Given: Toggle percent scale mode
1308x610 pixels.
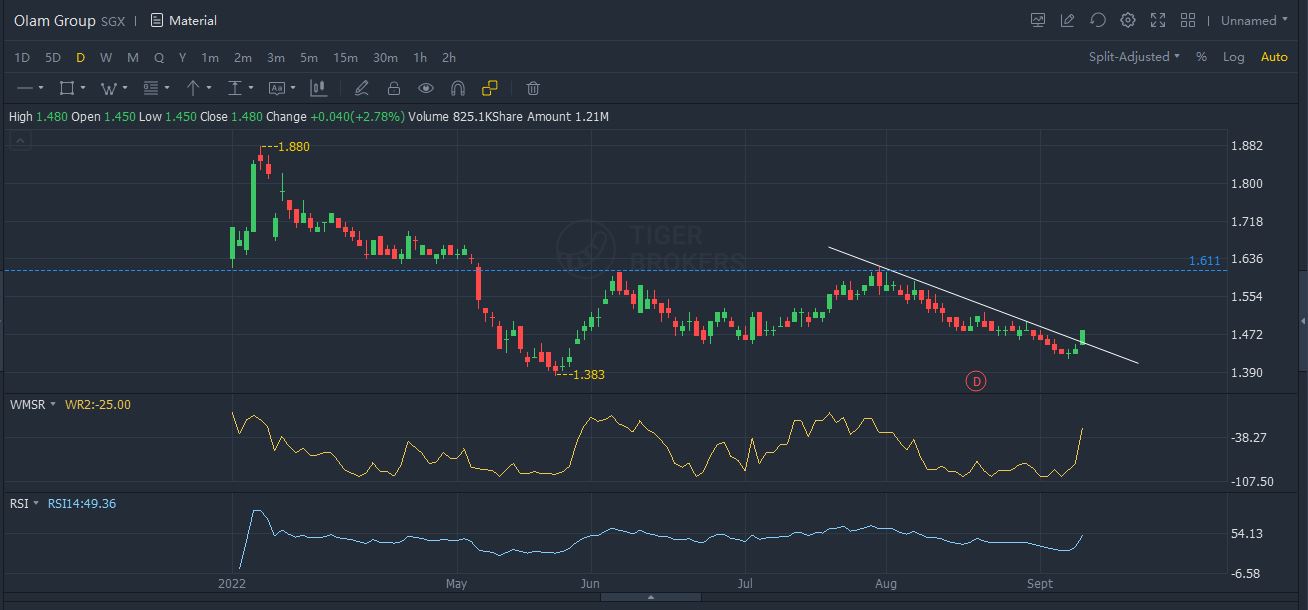Looking at the screenshot, I should point(1201,57).
